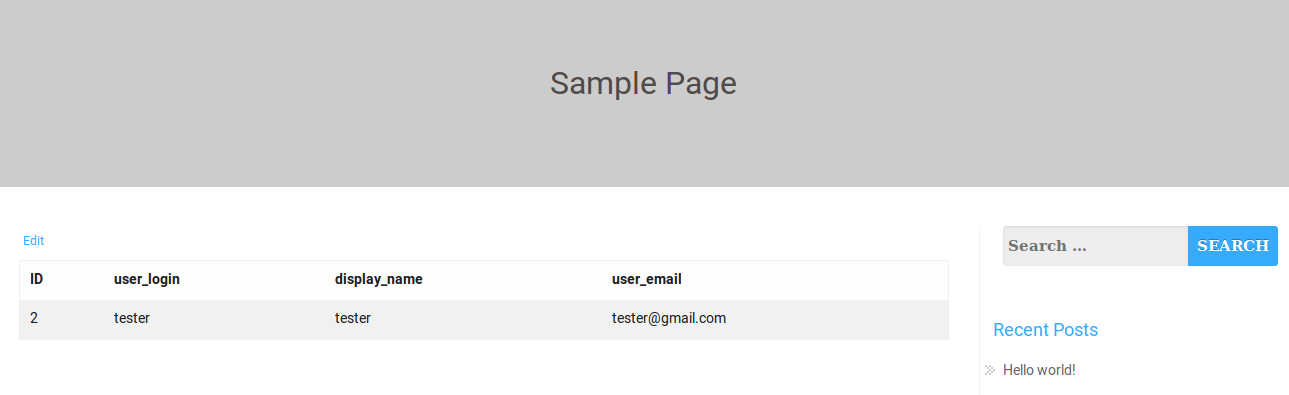Click tester in the user_login column
The width and height of the screenshot is (1289, 395).
[x=132, y=318]
